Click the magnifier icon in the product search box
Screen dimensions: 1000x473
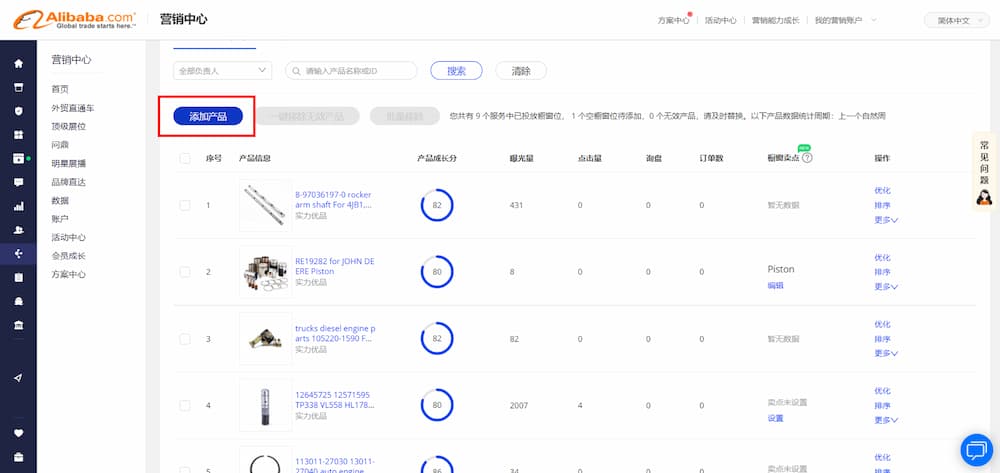[x=296, y=71]
